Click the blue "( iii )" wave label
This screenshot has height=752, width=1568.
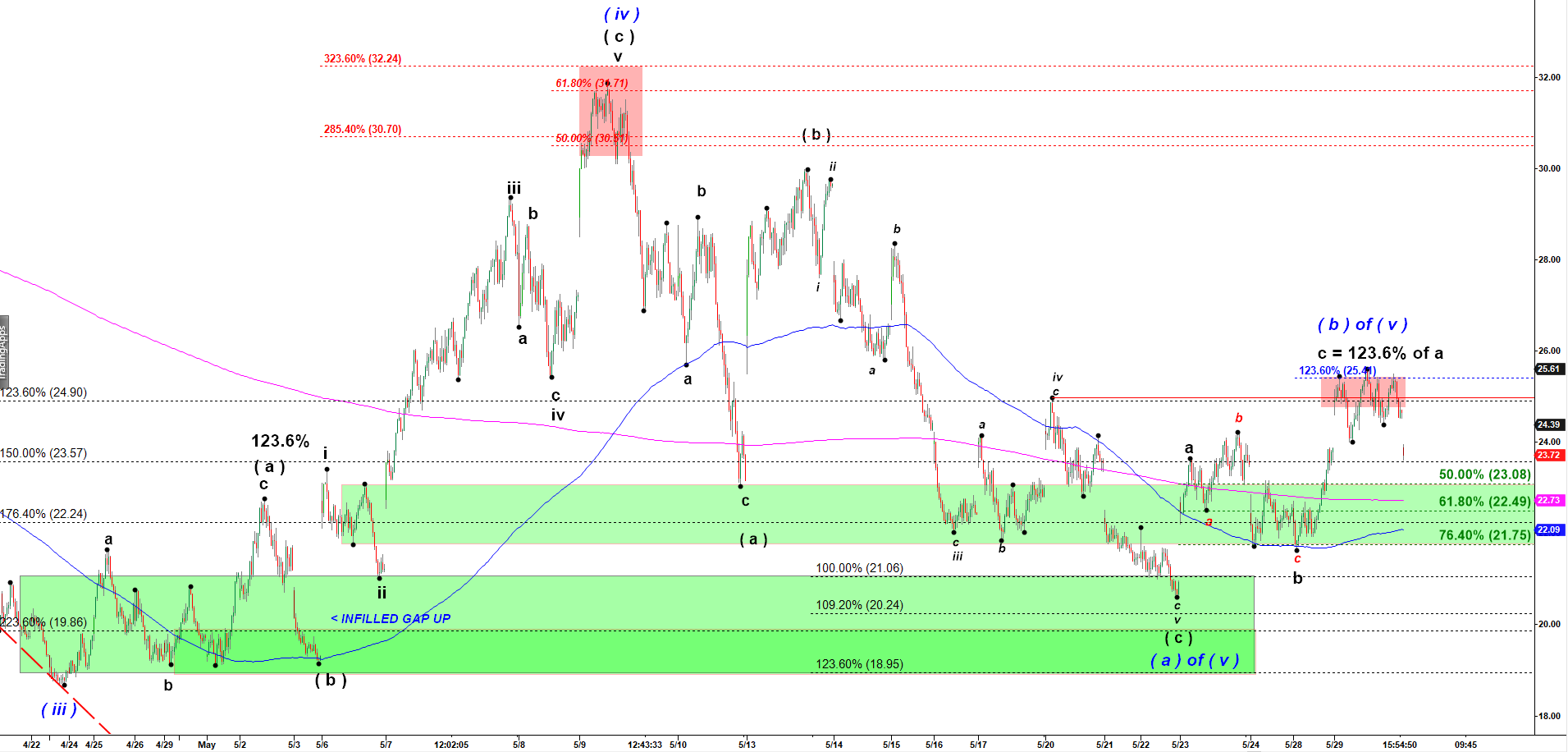(59, 709)
